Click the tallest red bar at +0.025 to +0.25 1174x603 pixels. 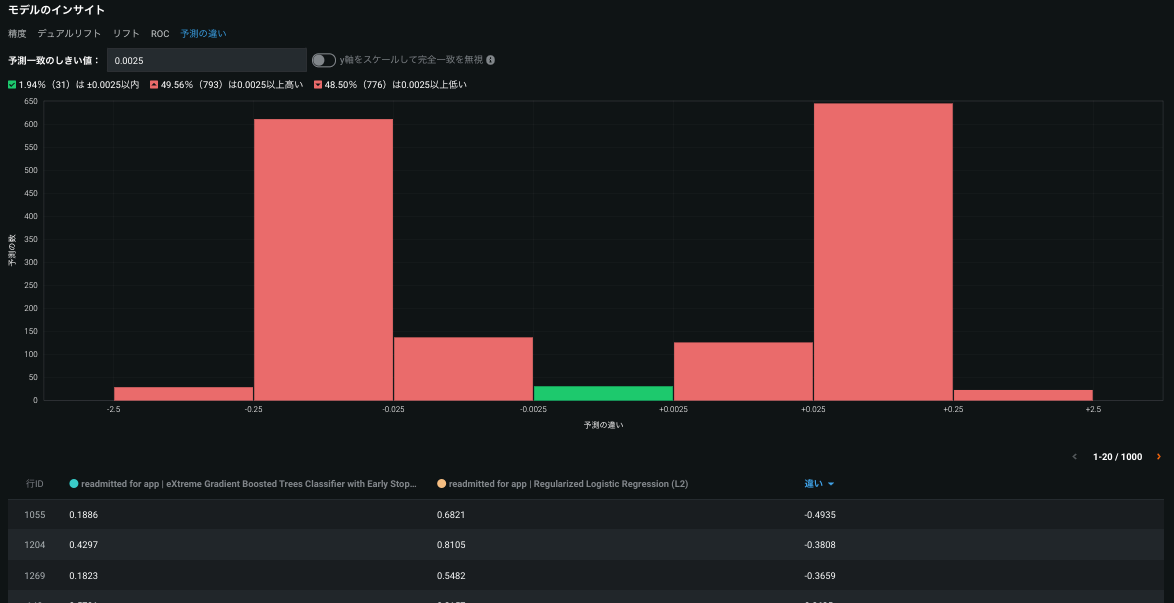[x=883, y=251]
